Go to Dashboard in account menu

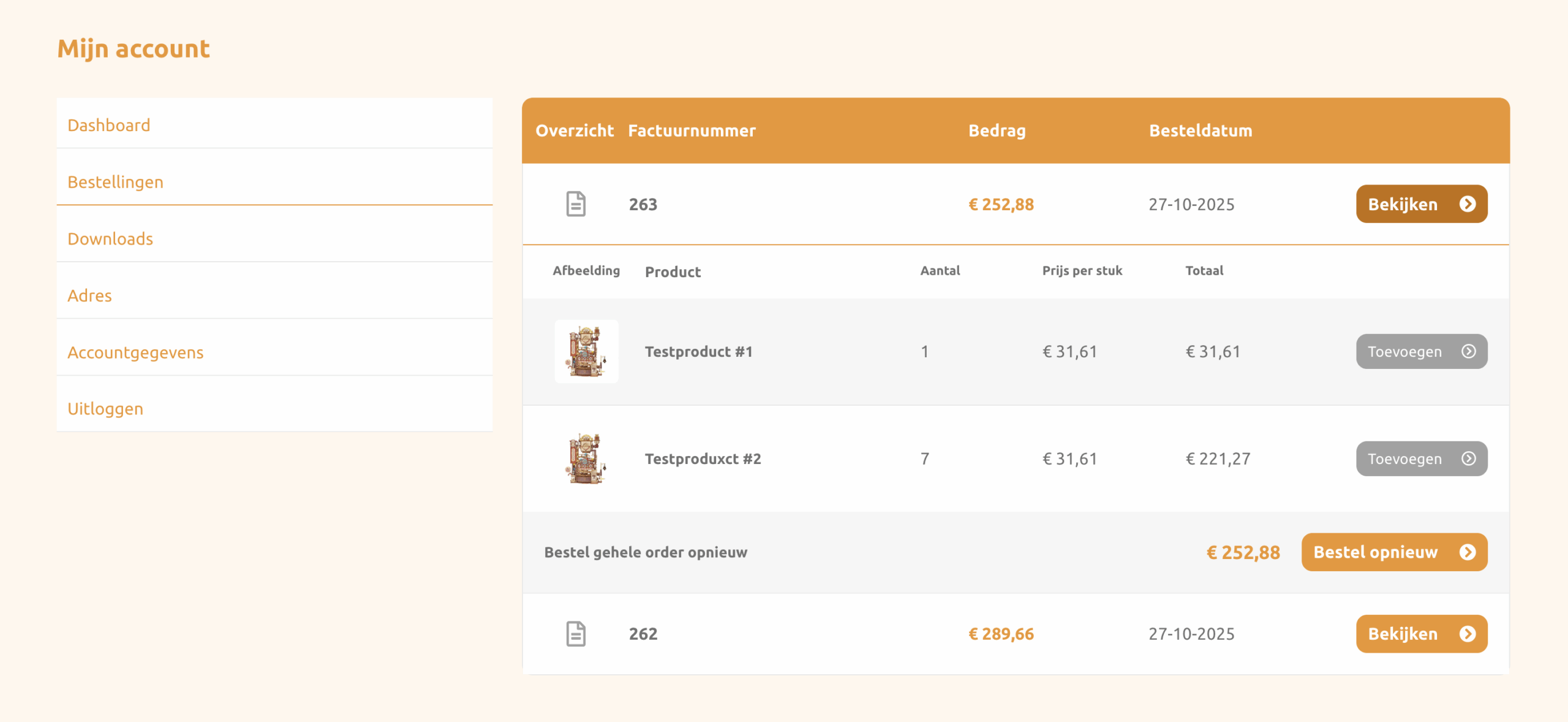tap(108, 125)
